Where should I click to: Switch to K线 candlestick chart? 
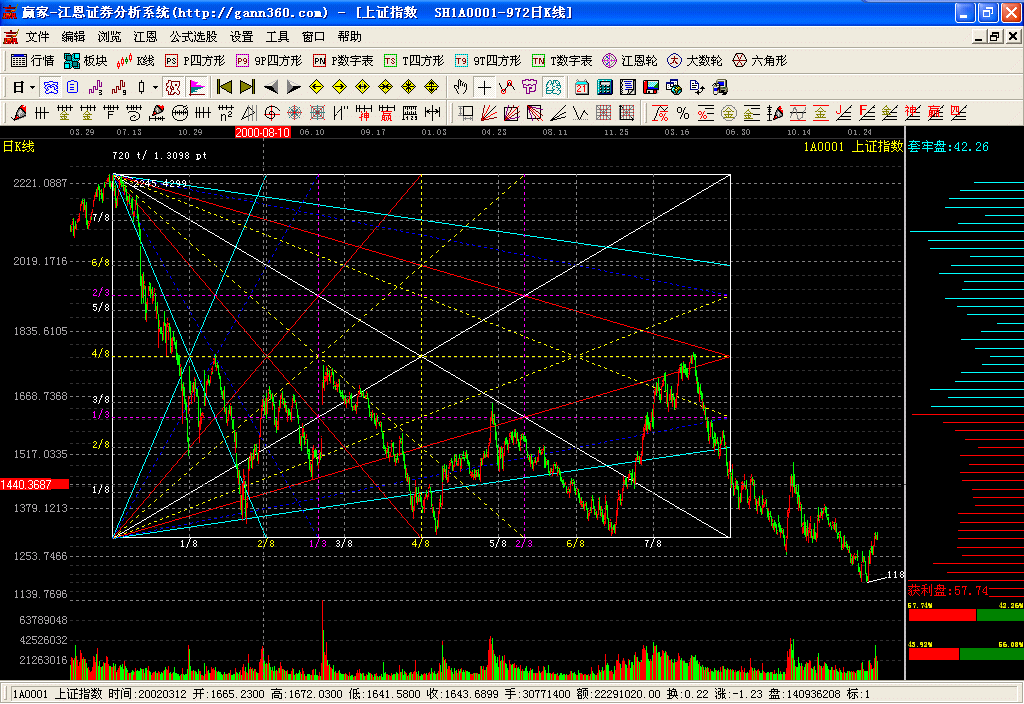[136, 61]
